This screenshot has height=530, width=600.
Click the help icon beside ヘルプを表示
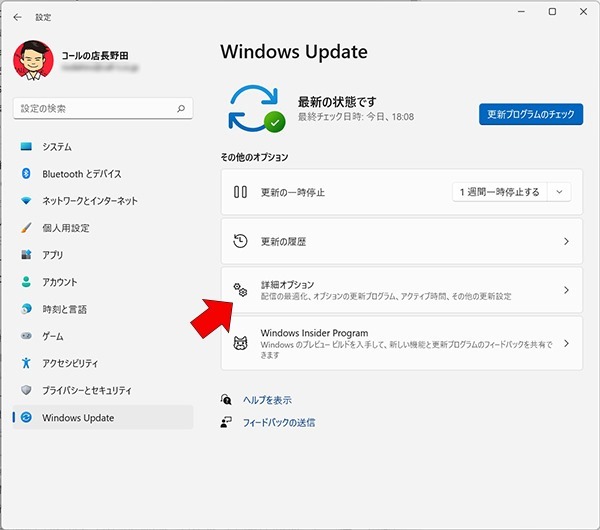[226, 400]
